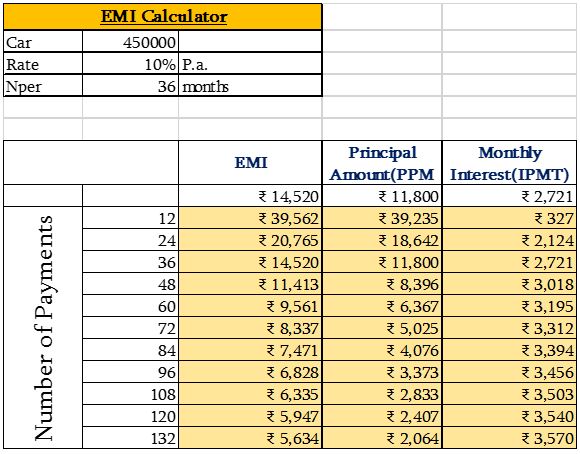Click the interest value ₹ 3,570
580x454 pixels.
(509, 438)
